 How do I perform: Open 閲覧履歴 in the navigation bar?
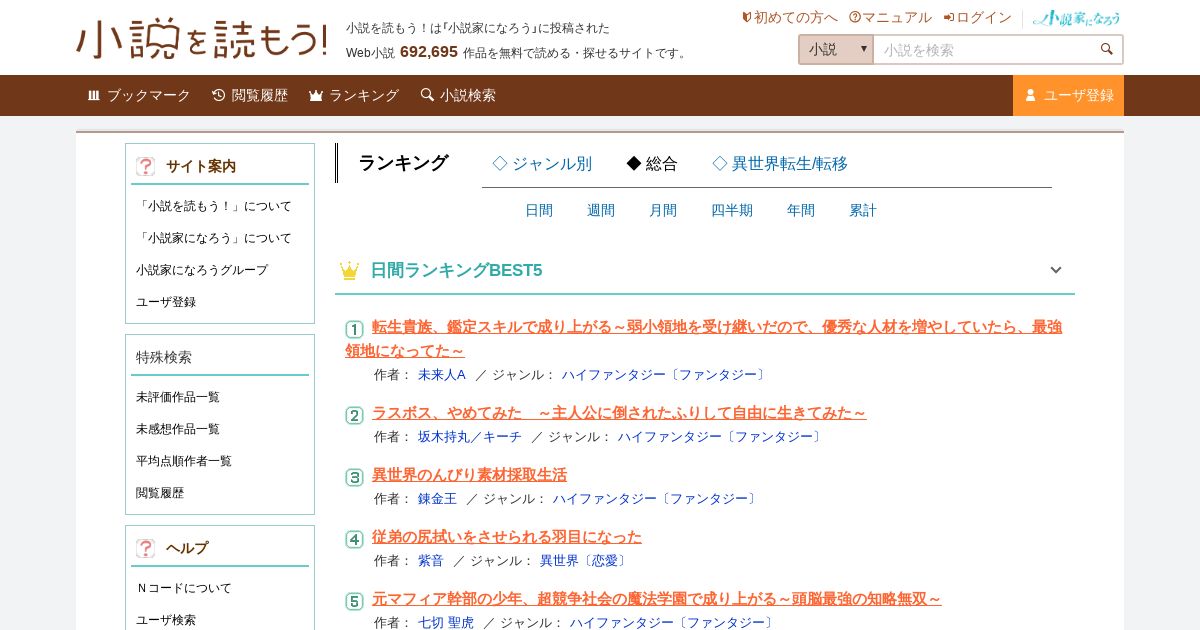click(249, 95)
